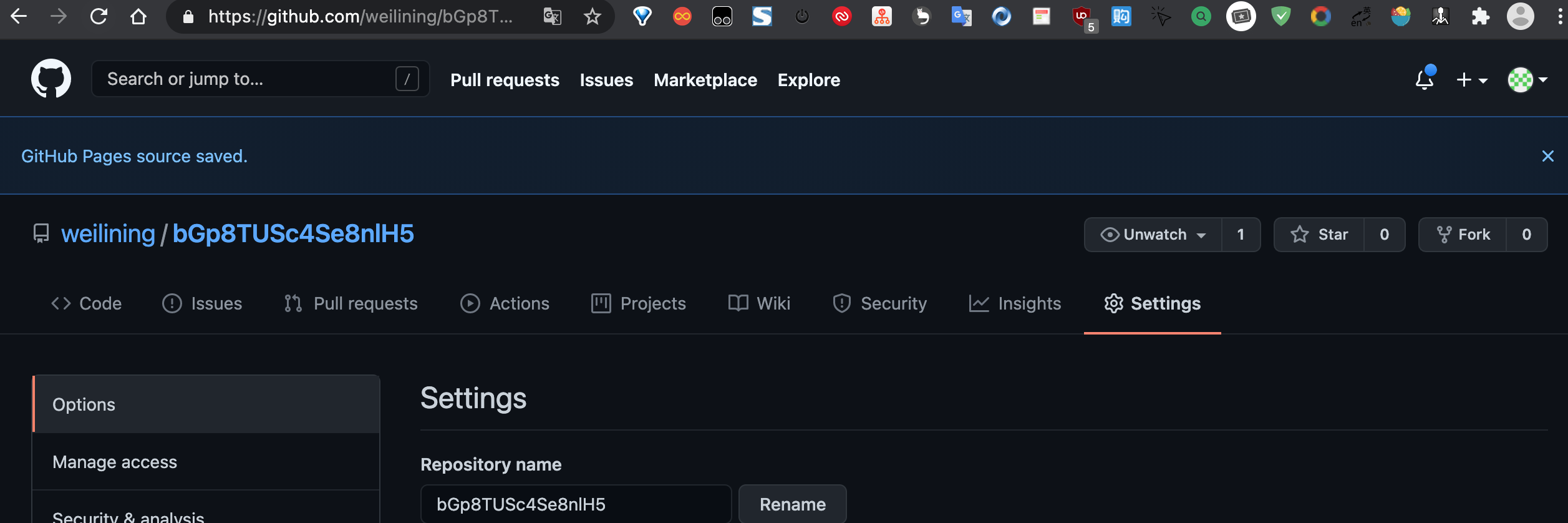Switch to the Code tab
Viewport: 1568px width, 523px height.
click(86, 303)
